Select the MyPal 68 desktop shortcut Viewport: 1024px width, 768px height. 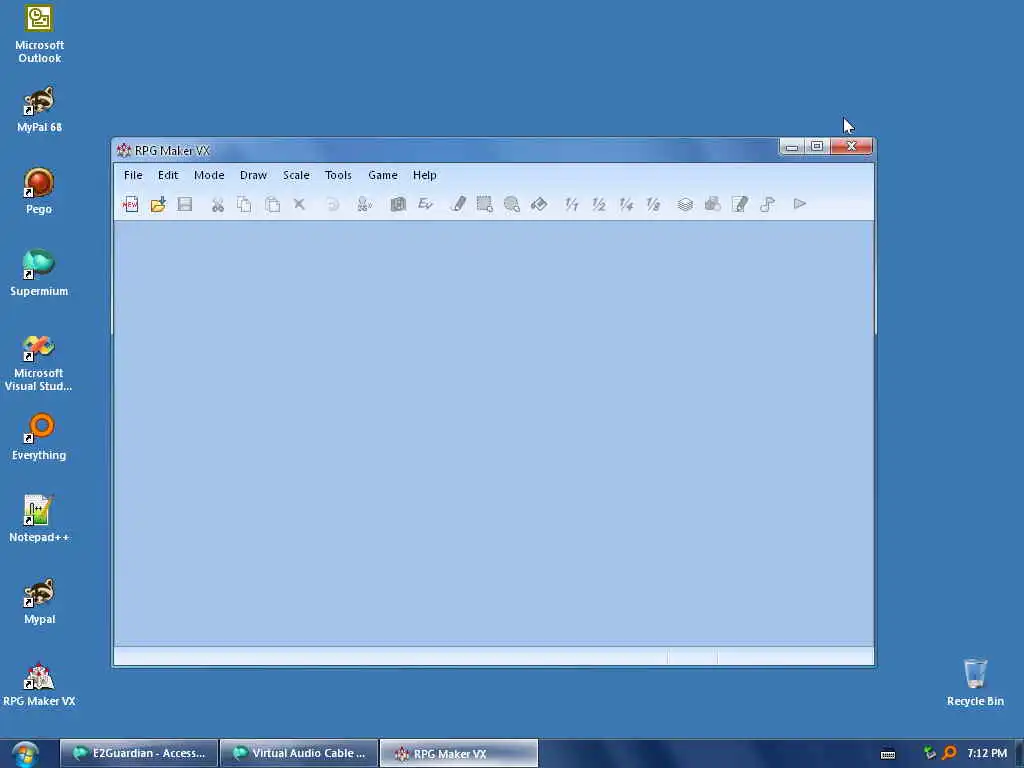(39, 110)
